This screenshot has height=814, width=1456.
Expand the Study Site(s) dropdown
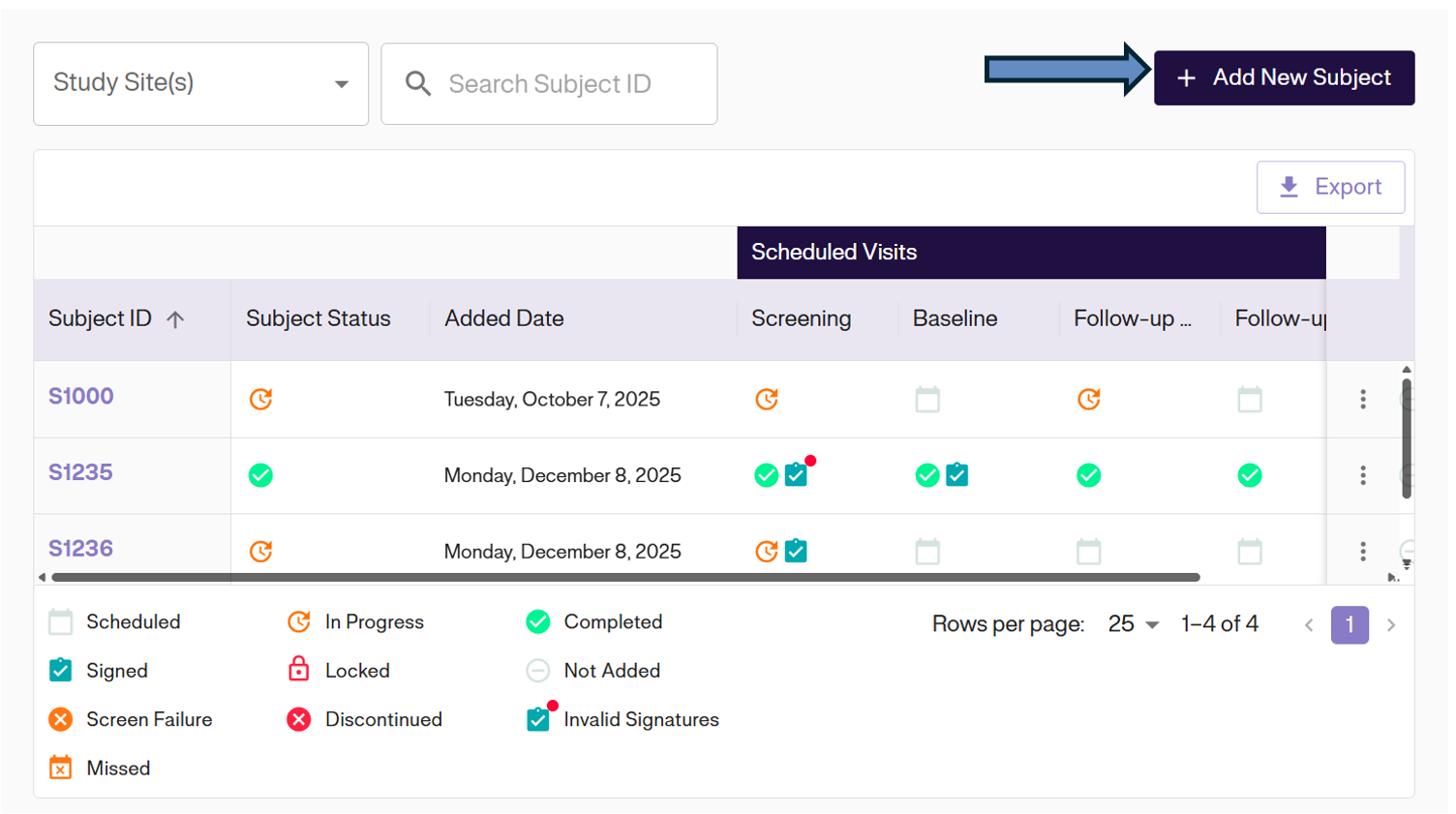(x=341, y=83)
